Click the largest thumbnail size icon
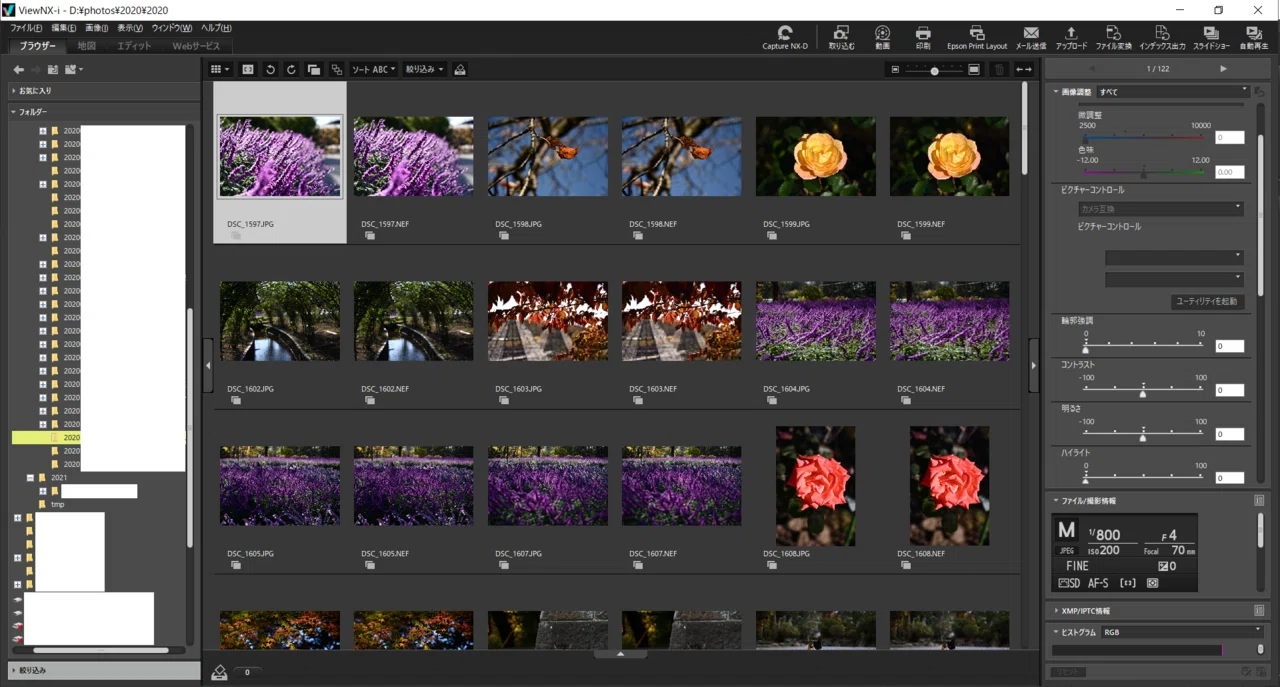Image resolution: width=1280 pixels, height=687 pixels. click(x=974, y=69)
